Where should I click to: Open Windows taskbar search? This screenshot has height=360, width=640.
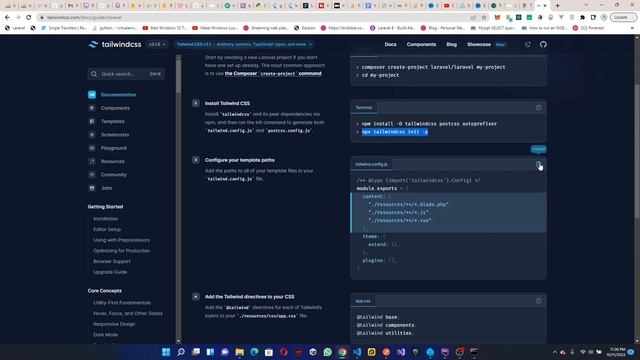click(x=181, y=352)
